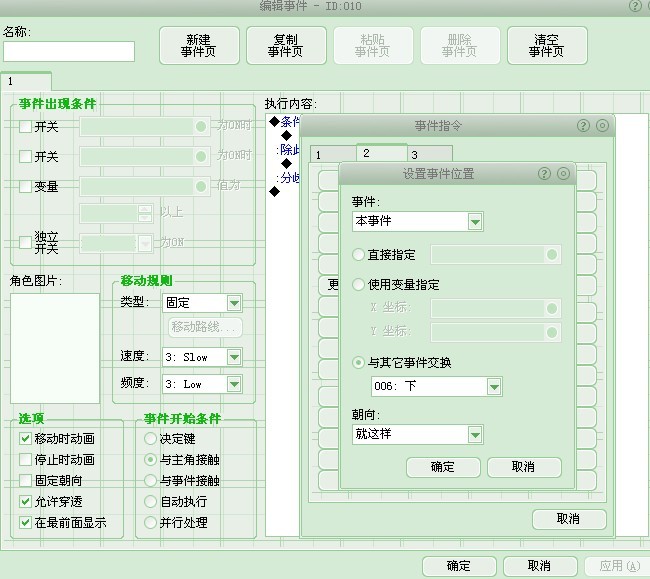Click 取消 in 设置事件位置 dialog

click(x=524, y=468)
